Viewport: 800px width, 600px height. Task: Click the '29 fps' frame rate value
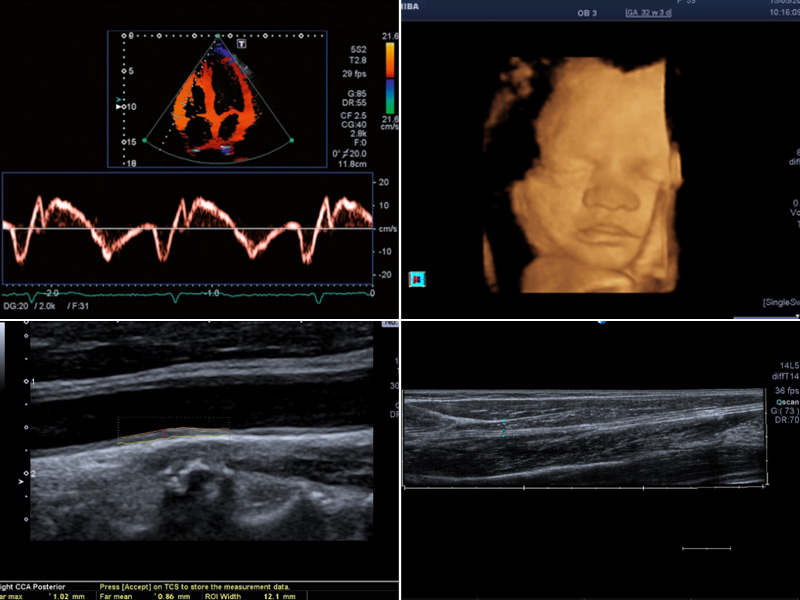(354, 73)
